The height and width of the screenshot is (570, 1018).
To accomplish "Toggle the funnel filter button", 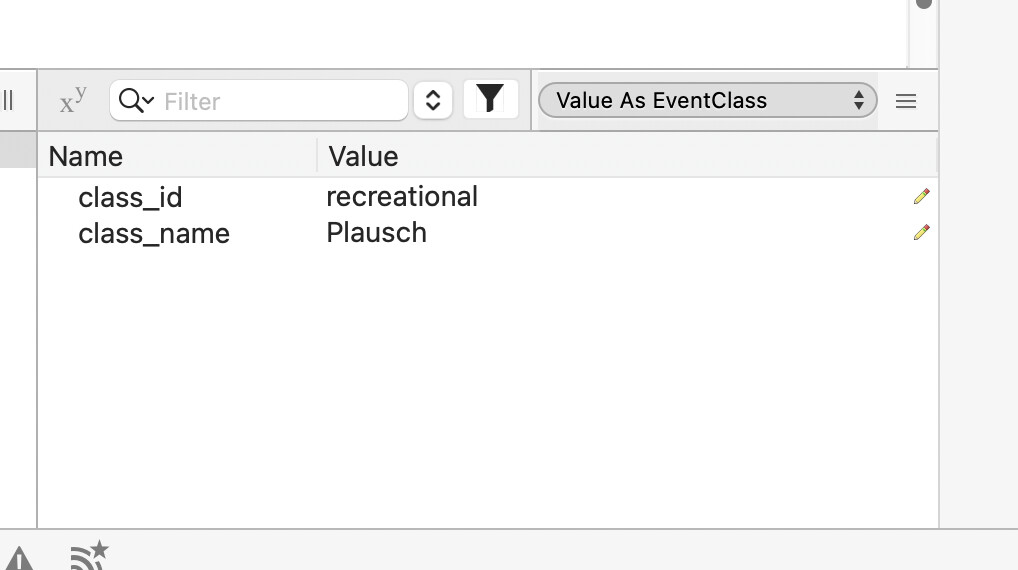I will [490, 99].
